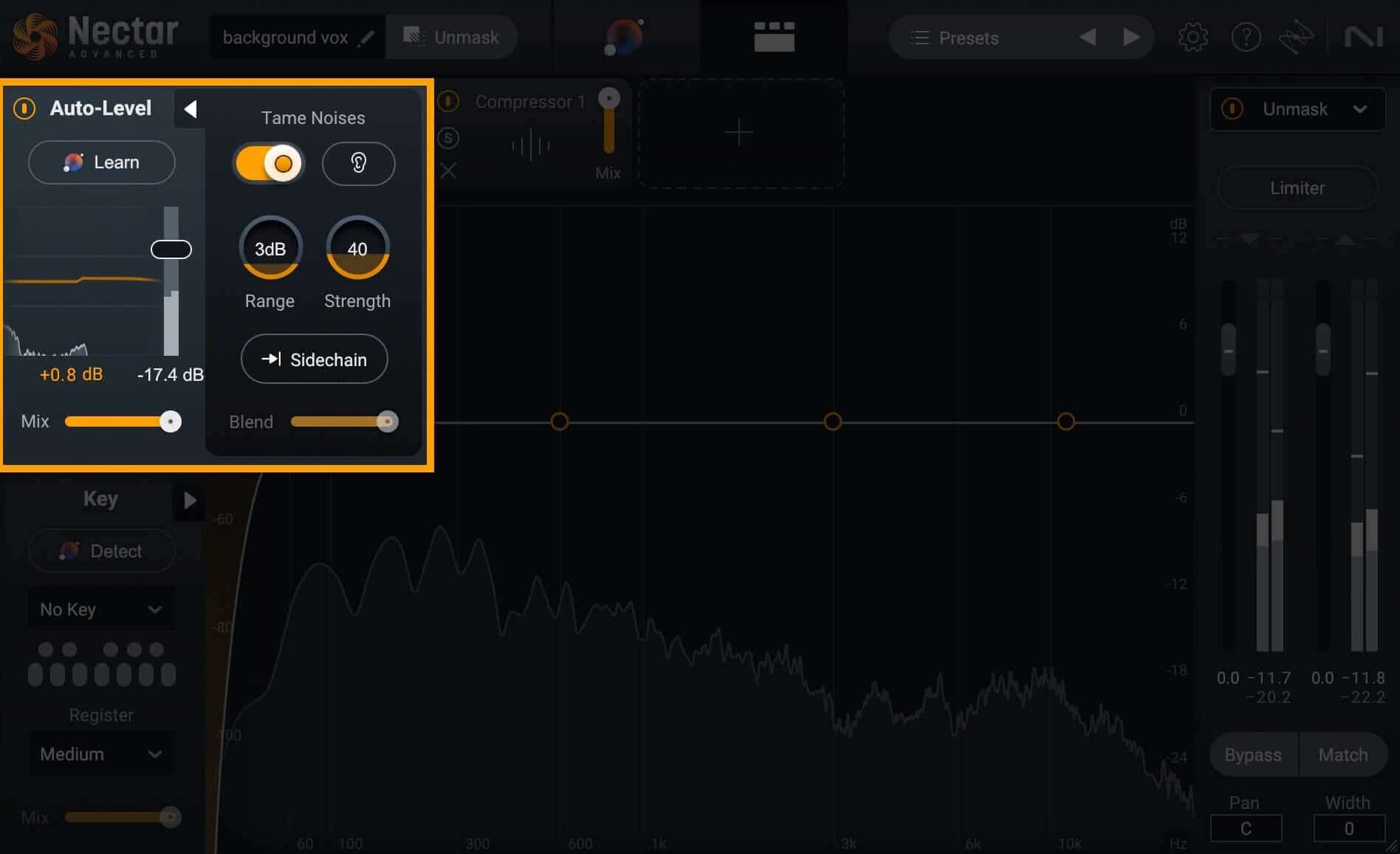Click the input gain fader
This screenshot has height=854, width=1400.
[x=1228, y=350]
